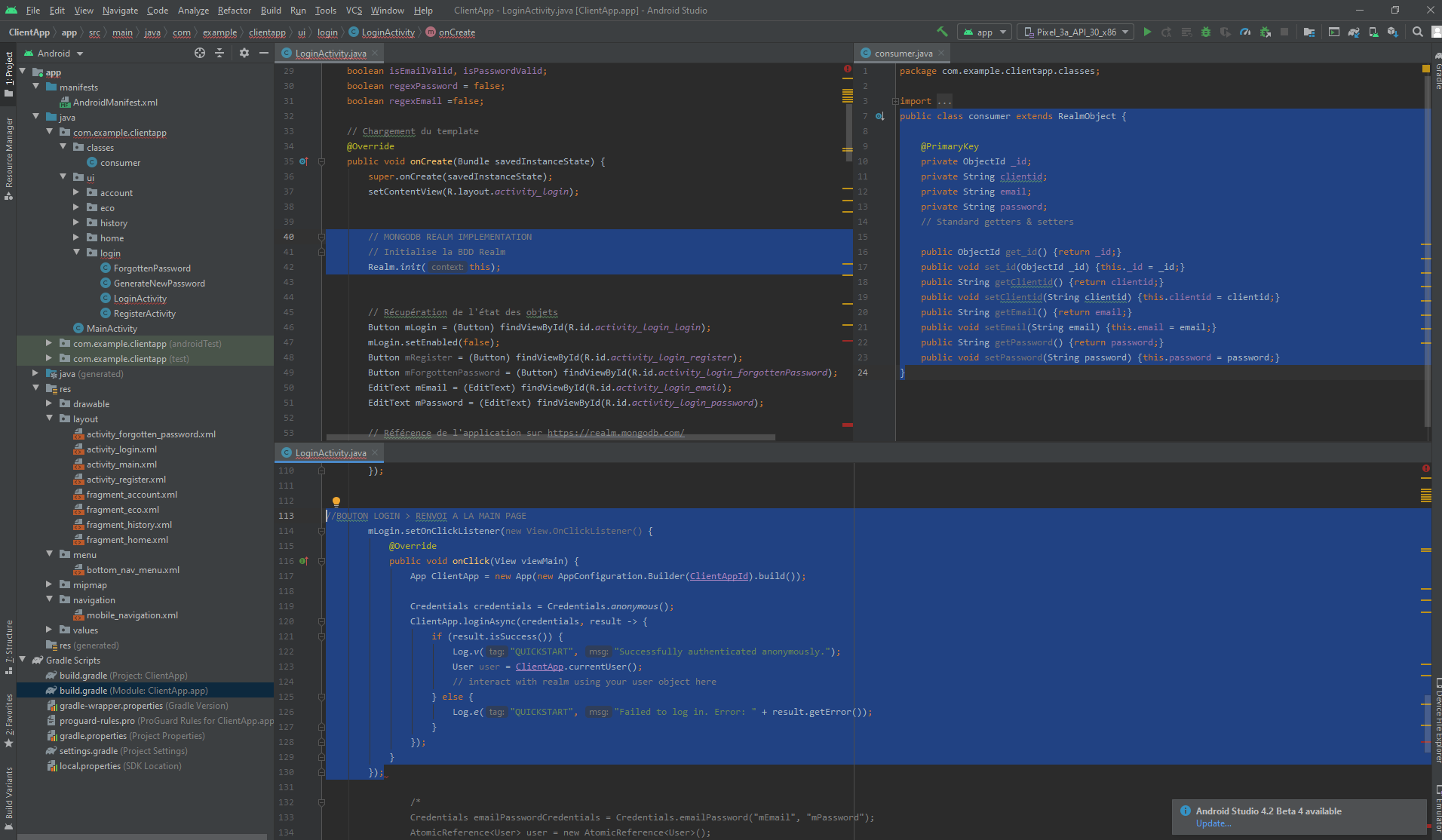Click the Make Project hammer icon

[942, 32]
